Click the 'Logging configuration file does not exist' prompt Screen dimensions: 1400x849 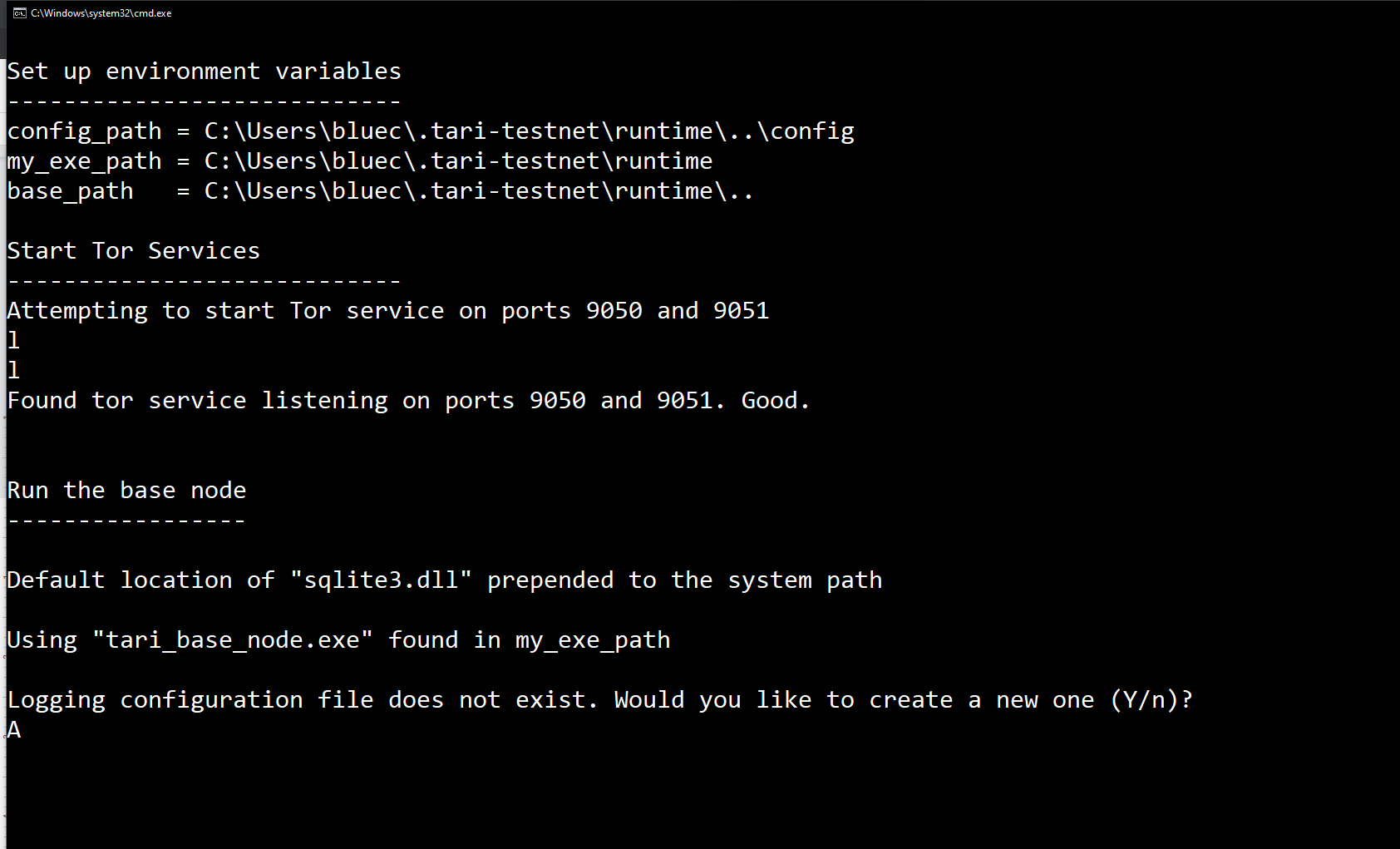tap(599, 700)
